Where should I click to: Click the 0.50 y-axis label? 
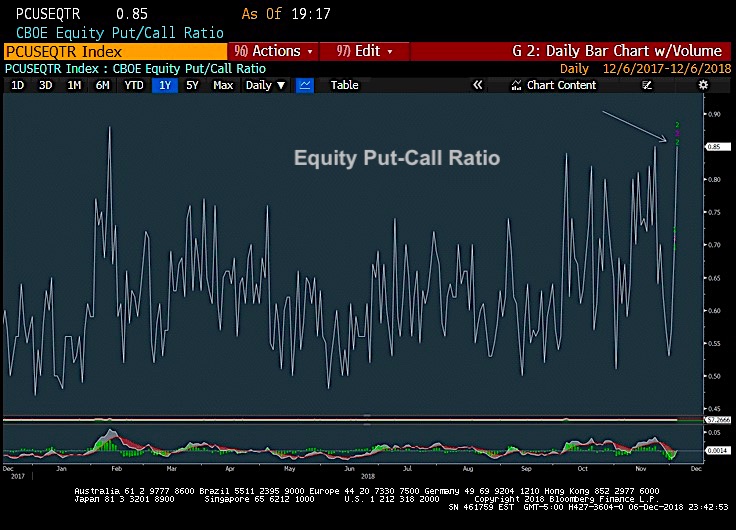(x=713, y=376)
